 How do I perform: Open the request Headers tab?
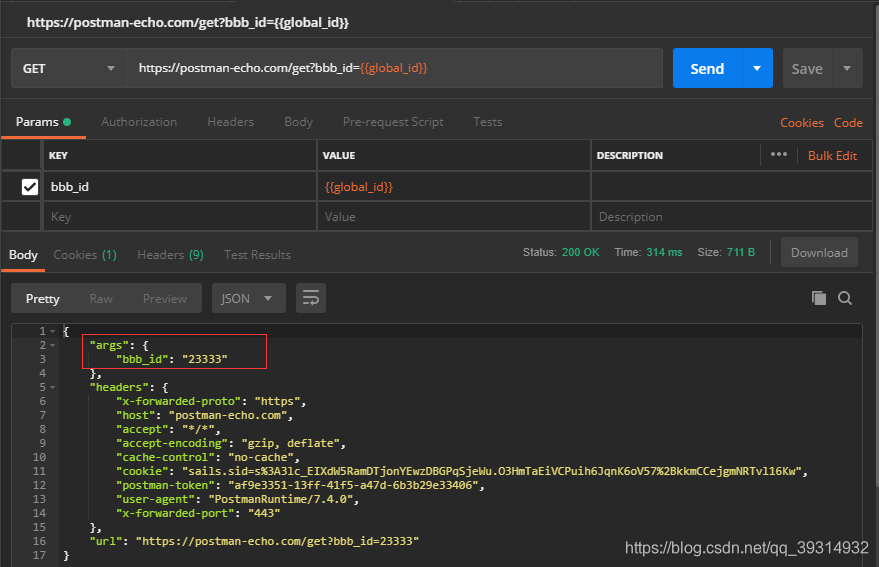230,122
